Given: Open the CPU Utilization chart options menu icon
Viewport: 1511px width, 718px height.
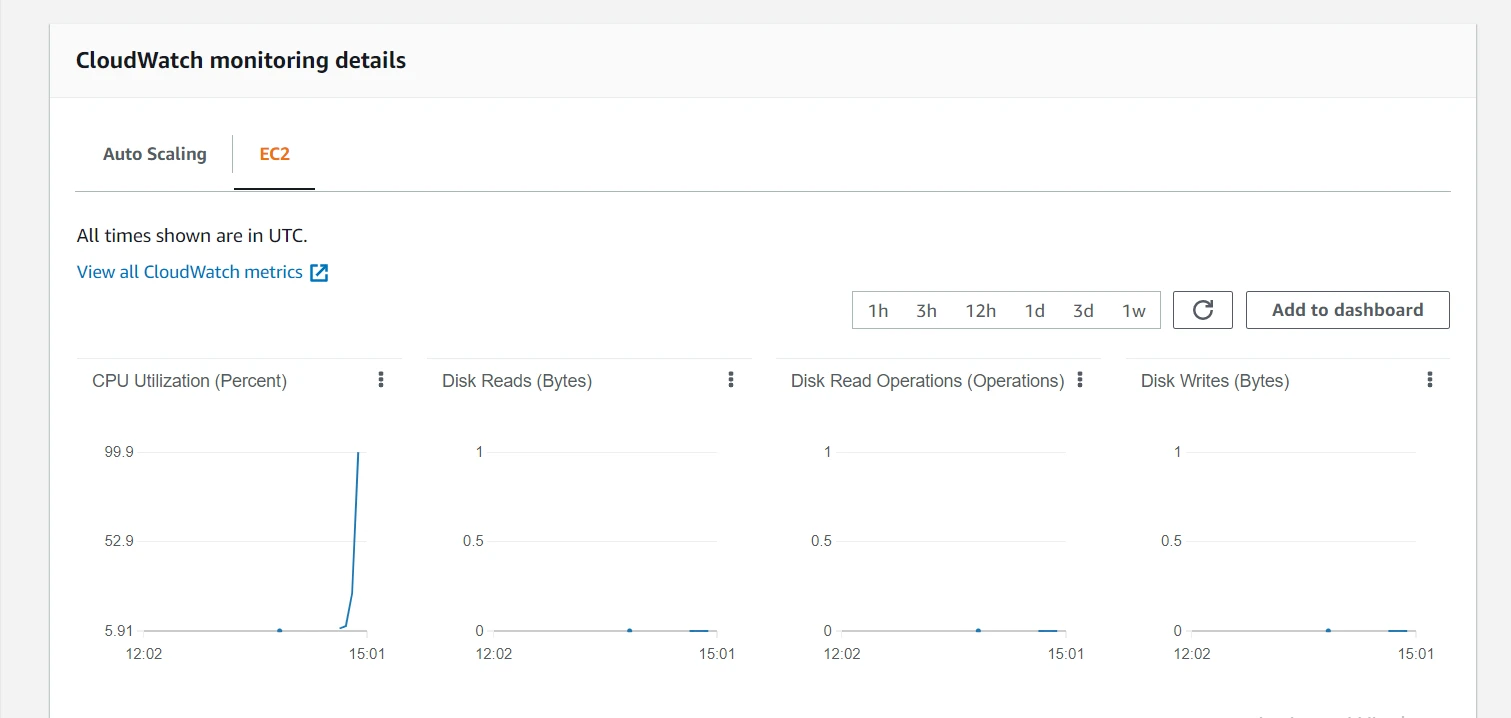Looking at the screenshot, I should [x=381, y=379].
